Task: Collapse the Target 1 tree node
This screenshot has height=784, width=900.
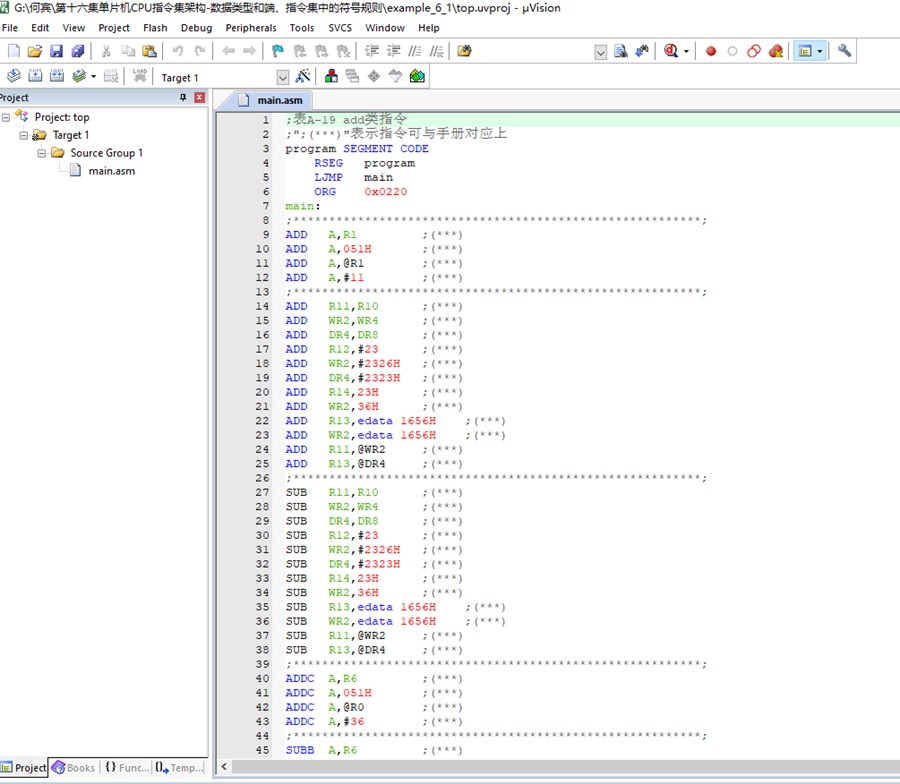Action: (24, 135)
